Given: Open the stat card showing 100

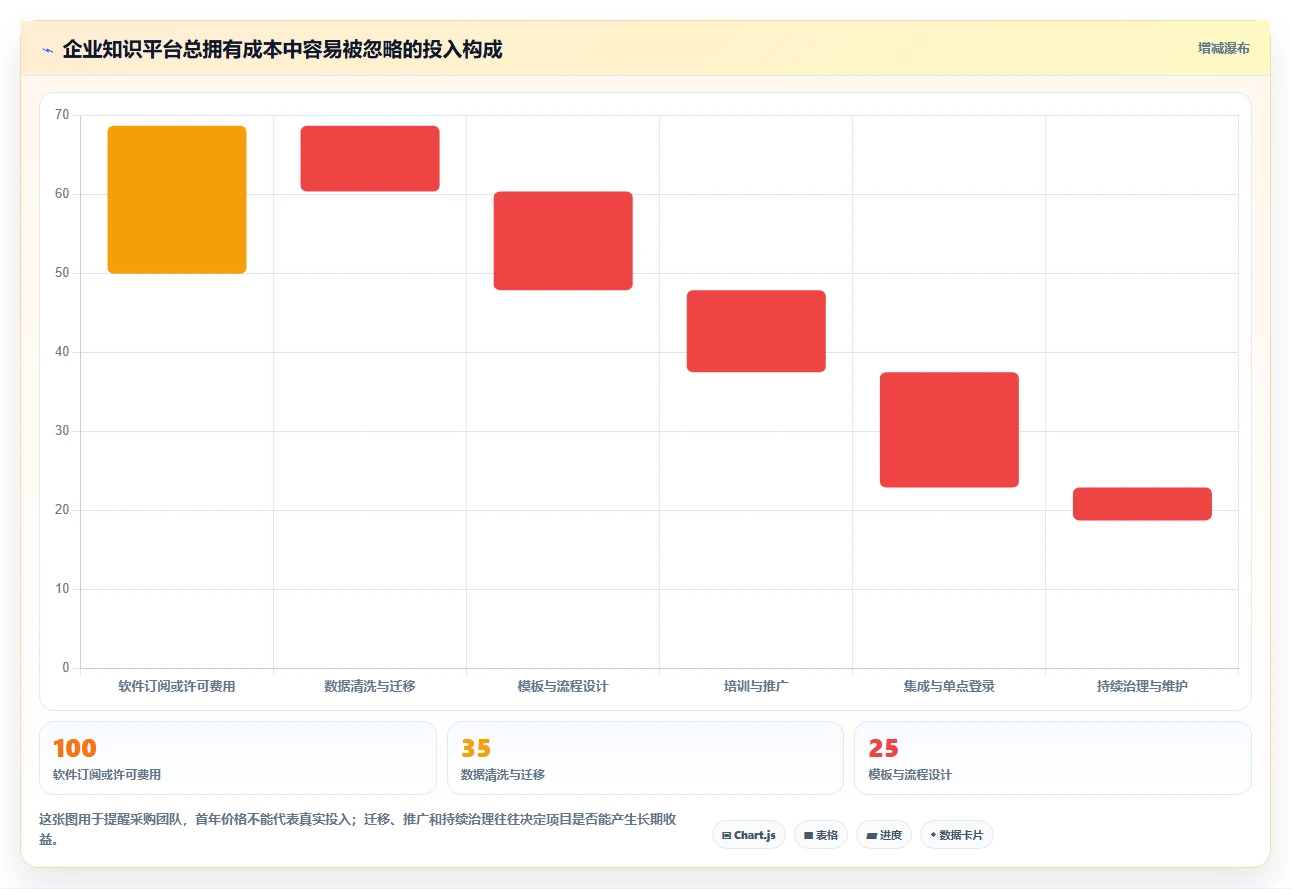Looking at the screenshot, I should point(238,758).
